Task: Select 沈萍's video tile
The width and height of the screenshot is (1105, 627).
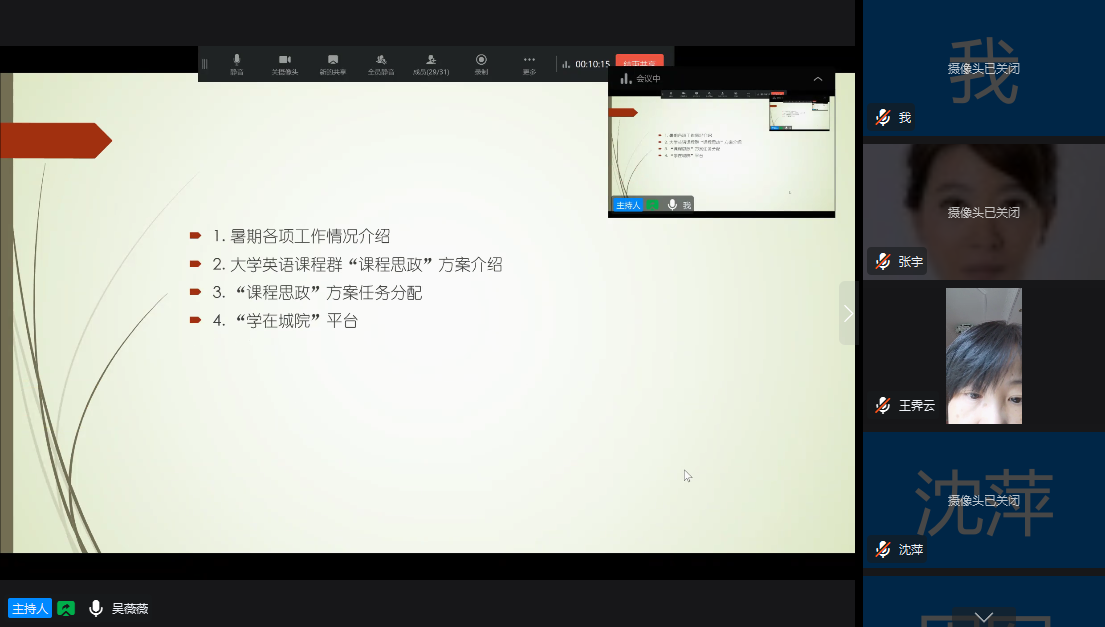Action: (x=984, y=499)
